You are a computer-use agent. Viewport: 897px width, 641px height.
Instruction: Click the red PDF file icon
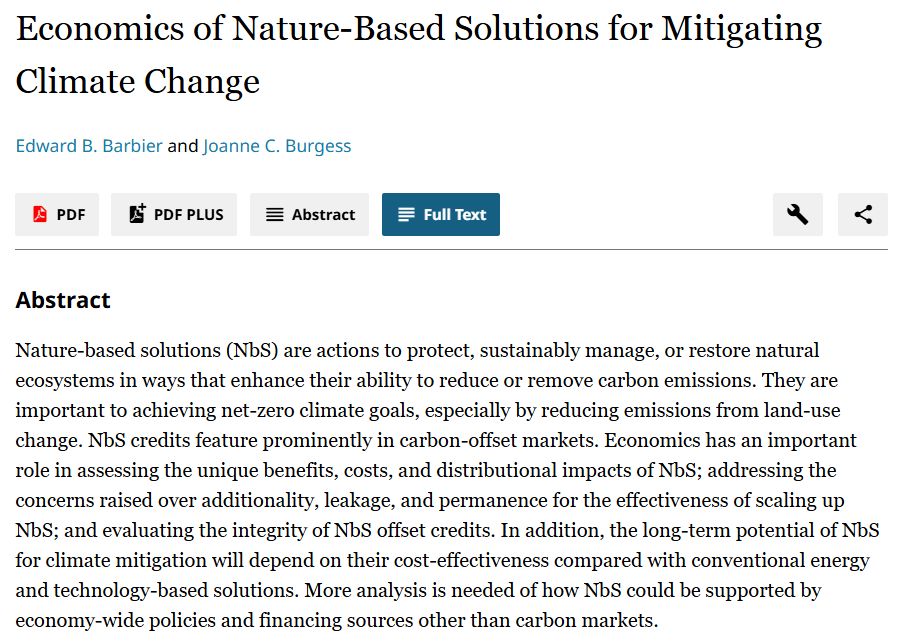[x=39, y=214]
